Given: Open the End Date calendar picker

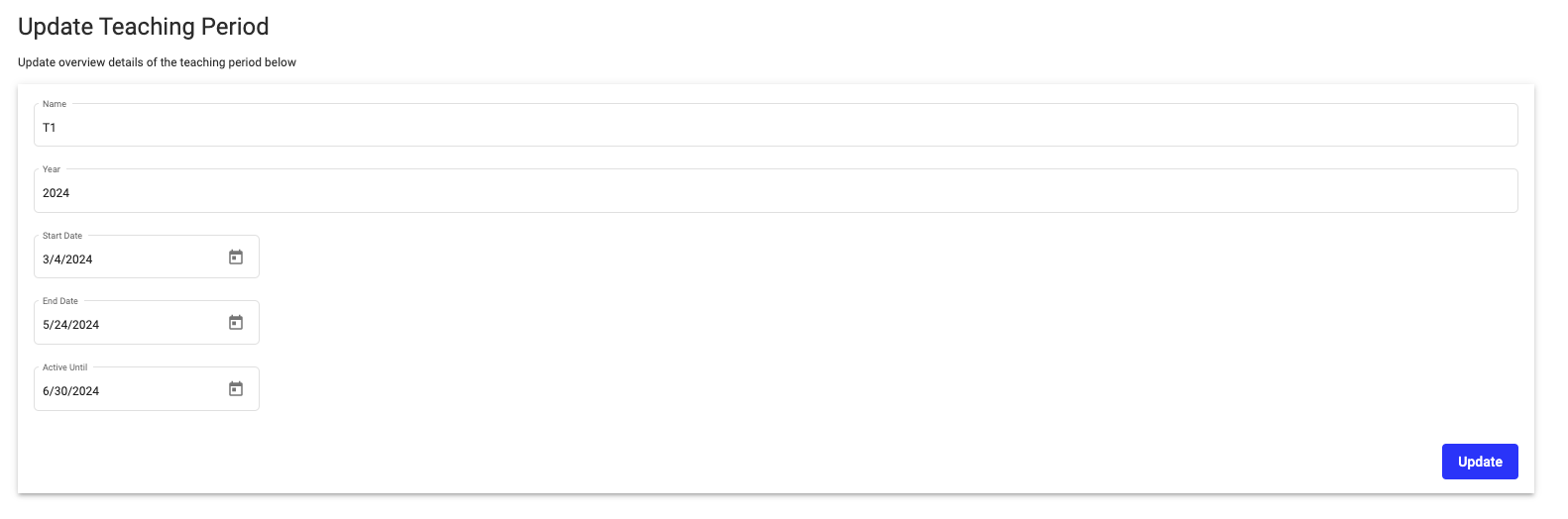Looking at the screenshot, I should pyautogui.click(x=236, y=323).
